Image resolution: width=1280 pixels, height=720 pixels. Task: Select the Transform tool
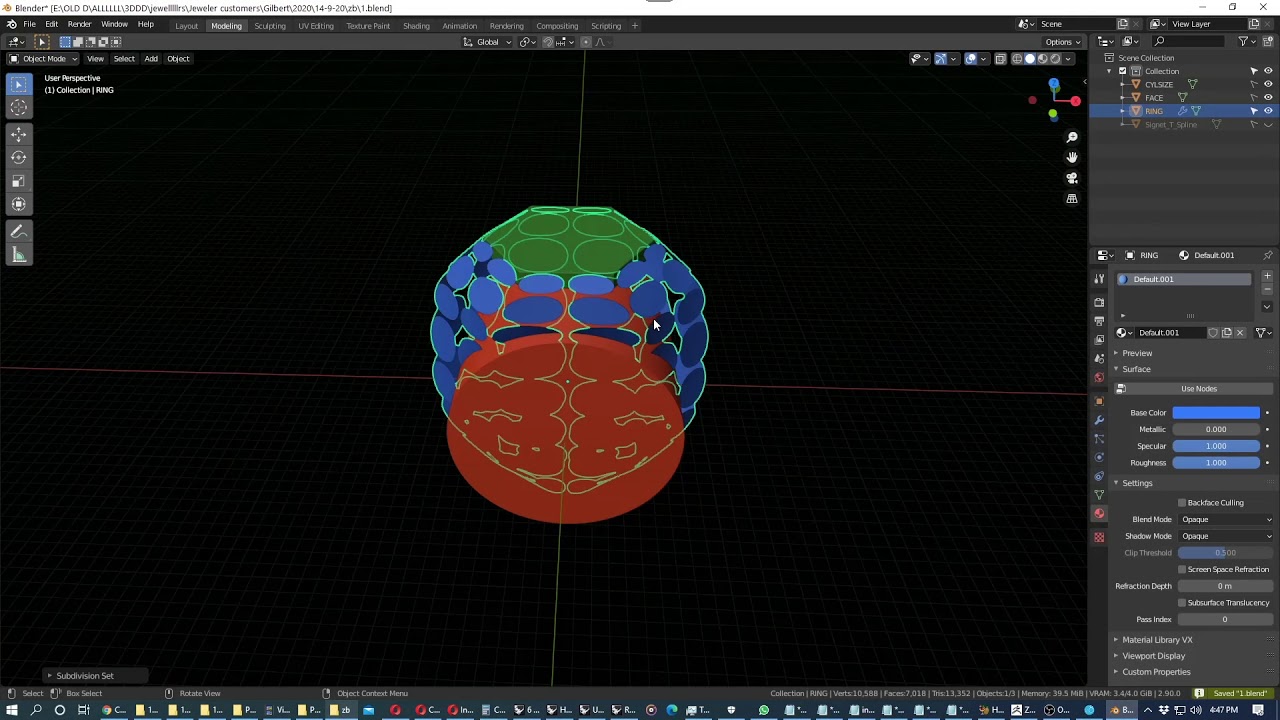tap(19, 204)
